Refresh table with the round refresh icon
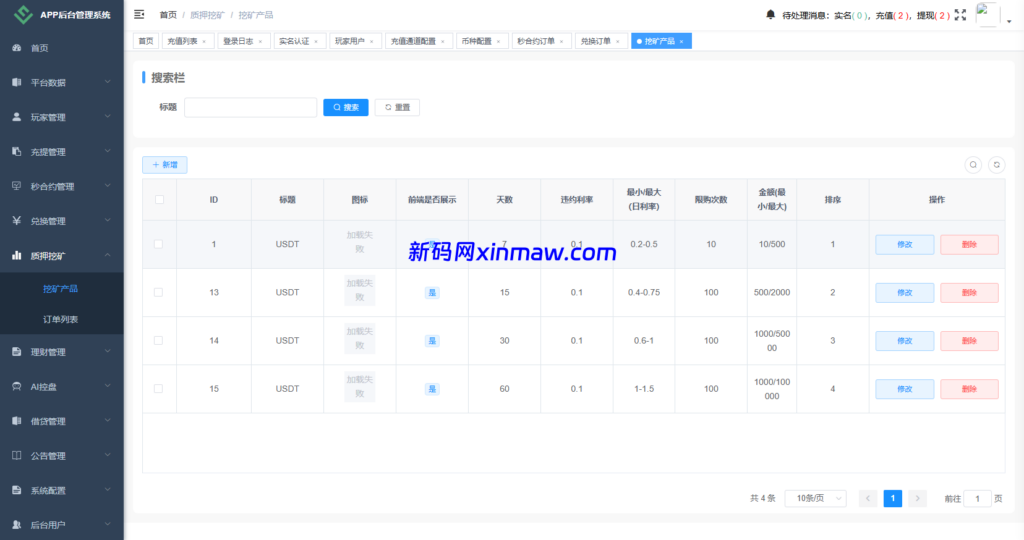Viewport: 1024px width, 540px height. pos(997,165)
